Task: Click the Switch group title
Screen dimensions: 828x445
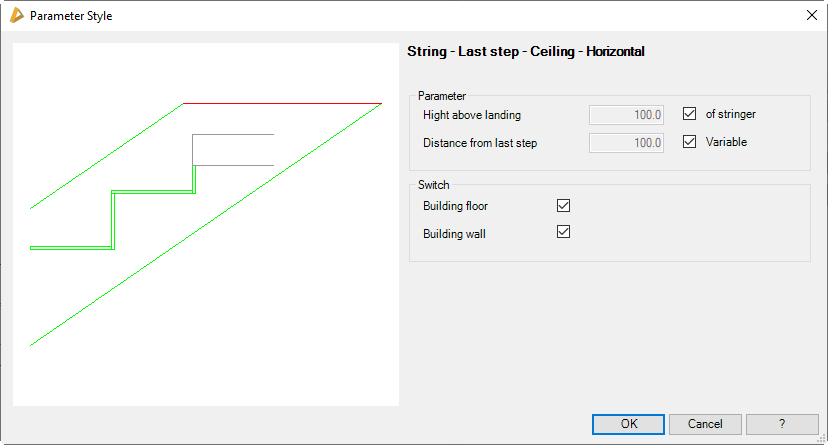Action: click(434, 185)
